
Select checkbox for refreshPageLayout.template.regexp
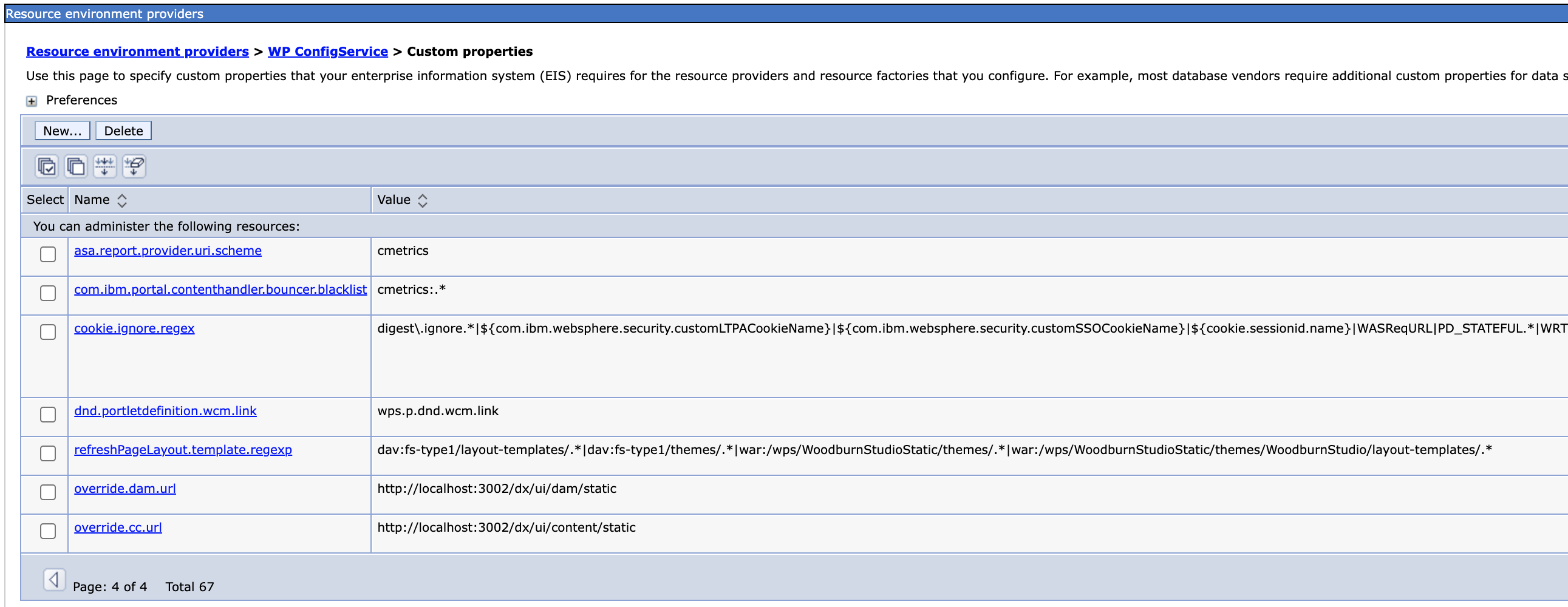[x=48, y=453]
